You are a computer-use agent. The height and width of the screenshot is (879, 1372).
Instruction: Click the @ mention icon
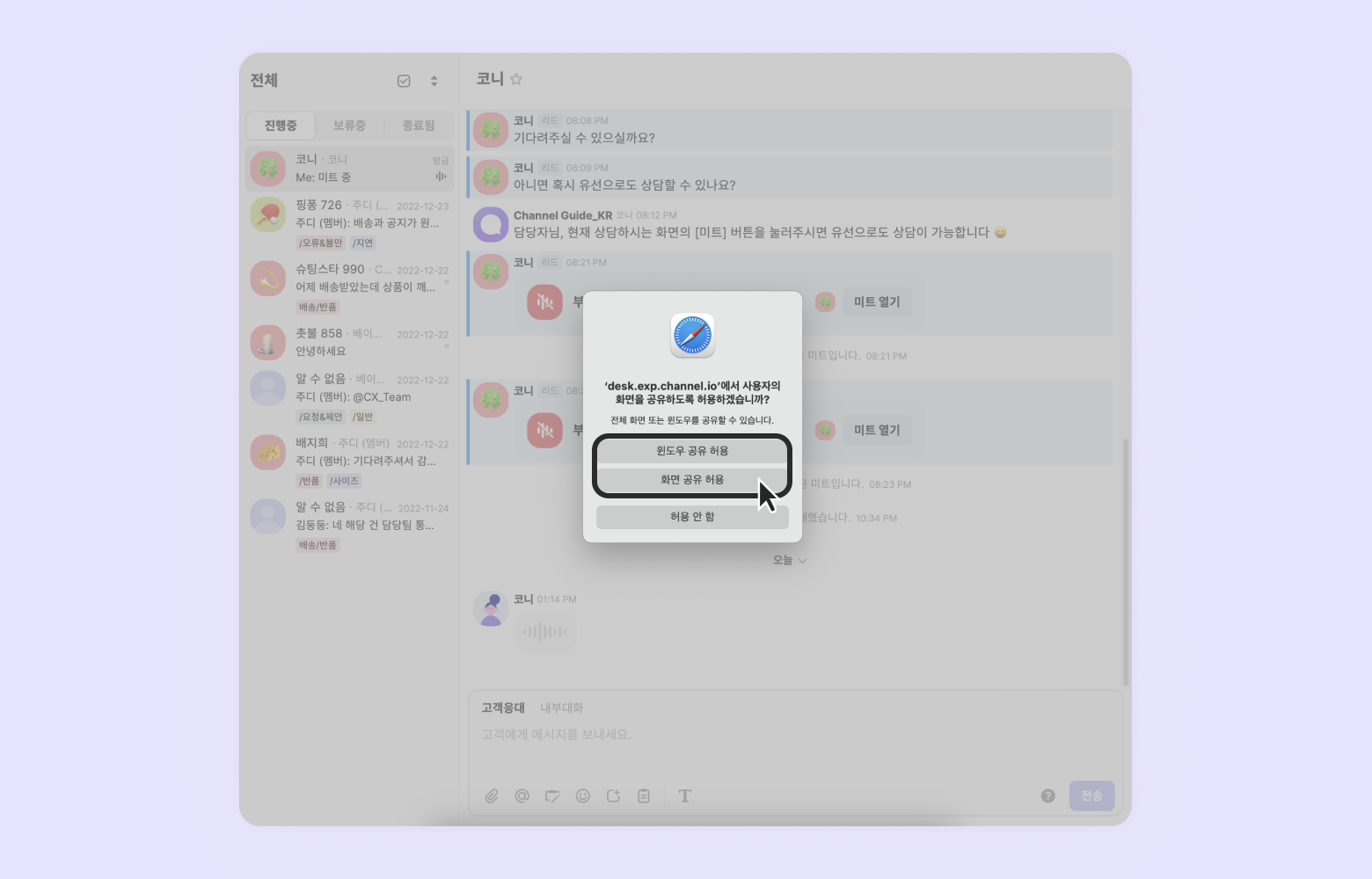click(522, 796)
